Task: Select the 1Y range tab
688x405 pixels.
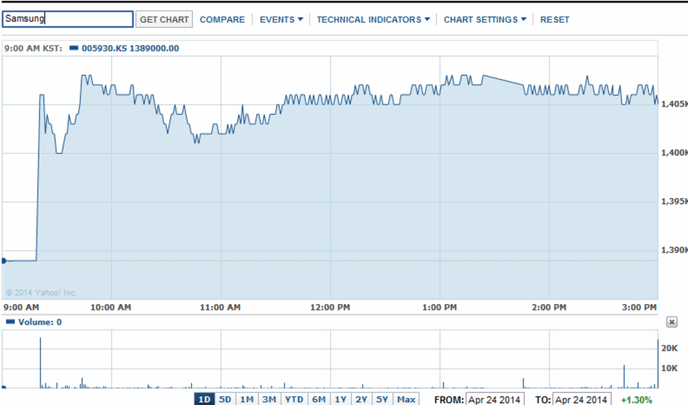Action: point(340,399)
